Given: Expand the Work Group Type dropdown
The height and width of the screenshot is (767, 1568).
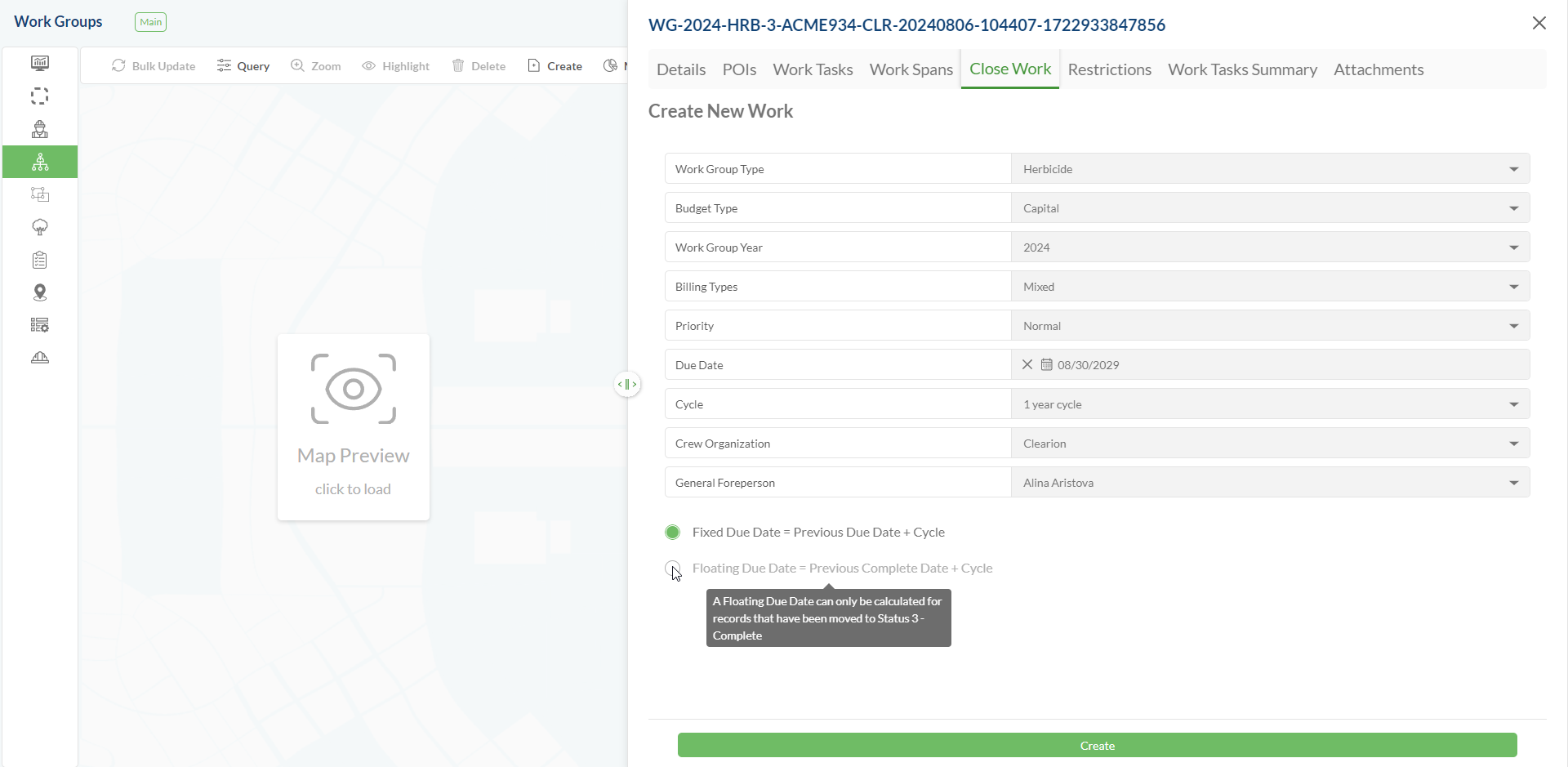Looking at the screenshot, I should click(x=1513, y=169).
